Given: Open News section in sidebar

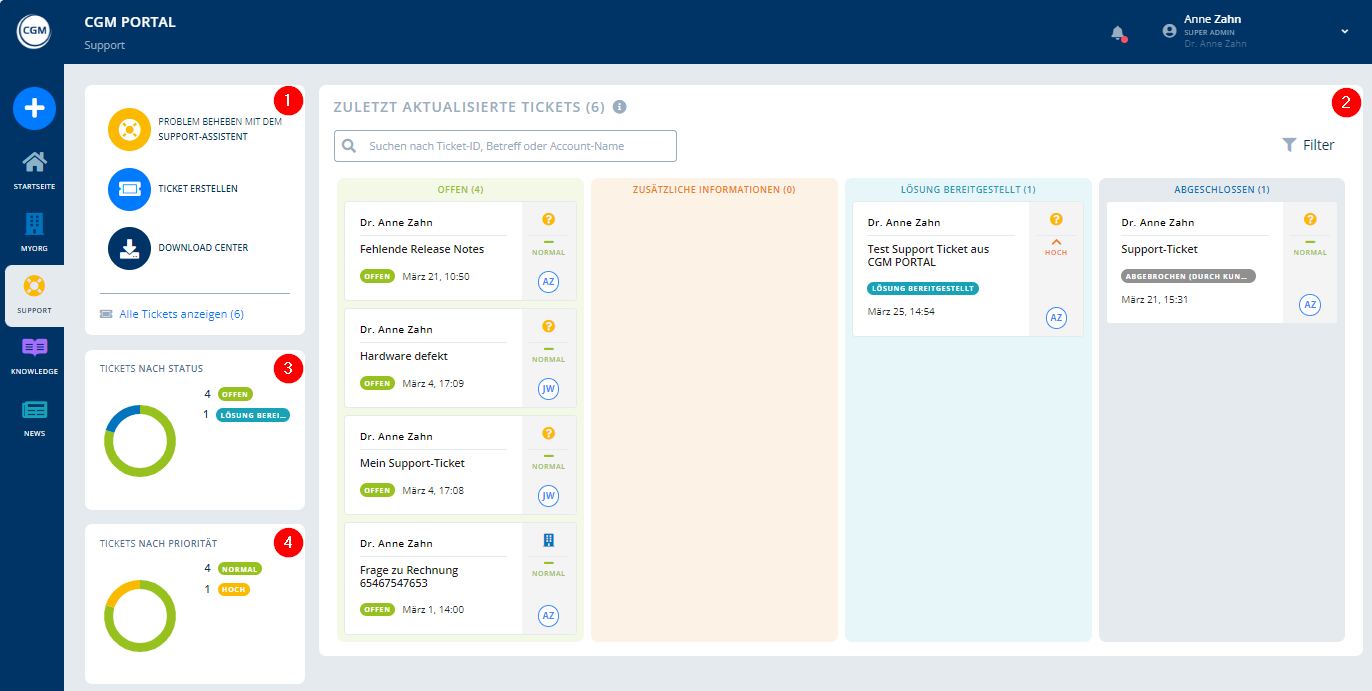Looking at the screenshot, I should tap(34, 418).
